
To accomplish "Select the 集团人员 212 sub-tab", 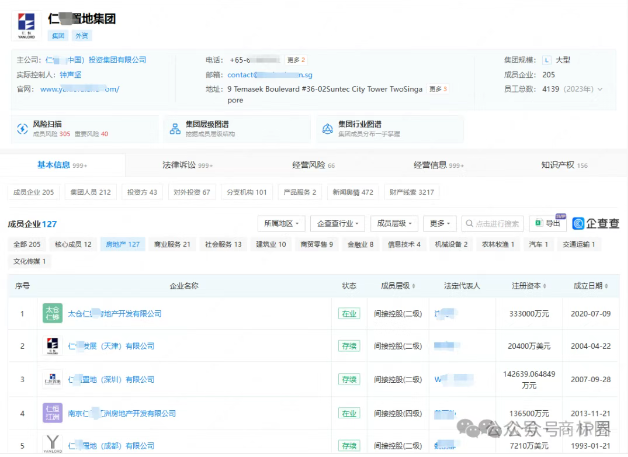I will click(90, 191).
